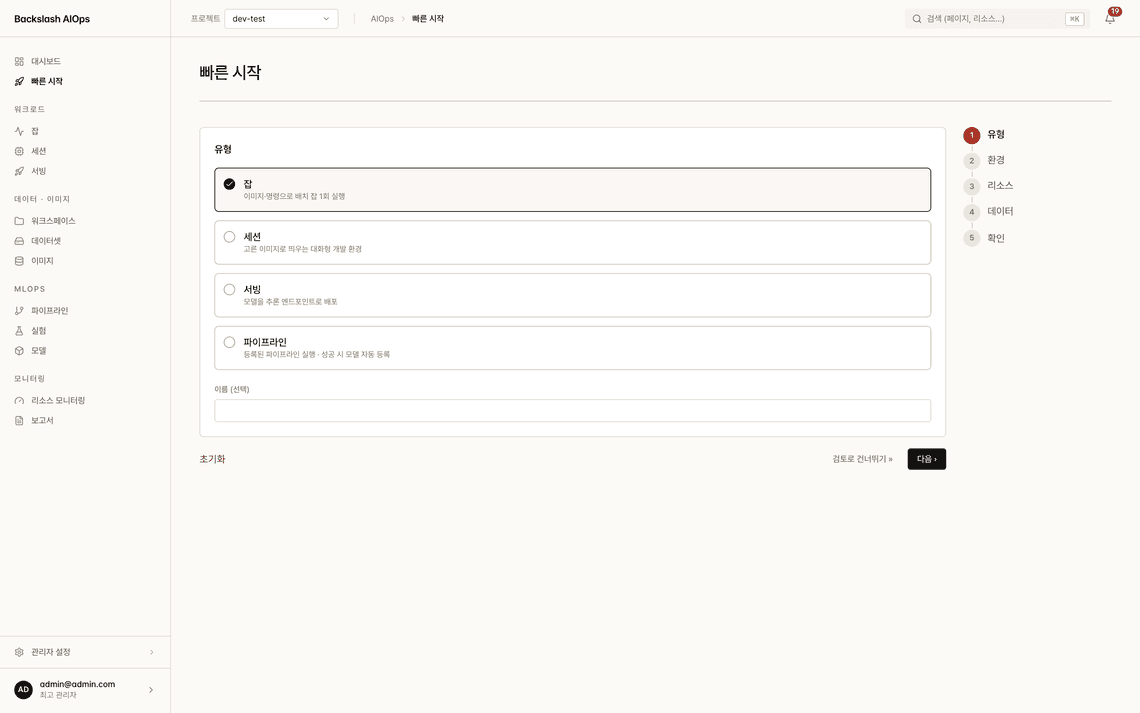Click the 관리자 설정 gear icon
Screen dimensions: 1140x713
point(19,652)
